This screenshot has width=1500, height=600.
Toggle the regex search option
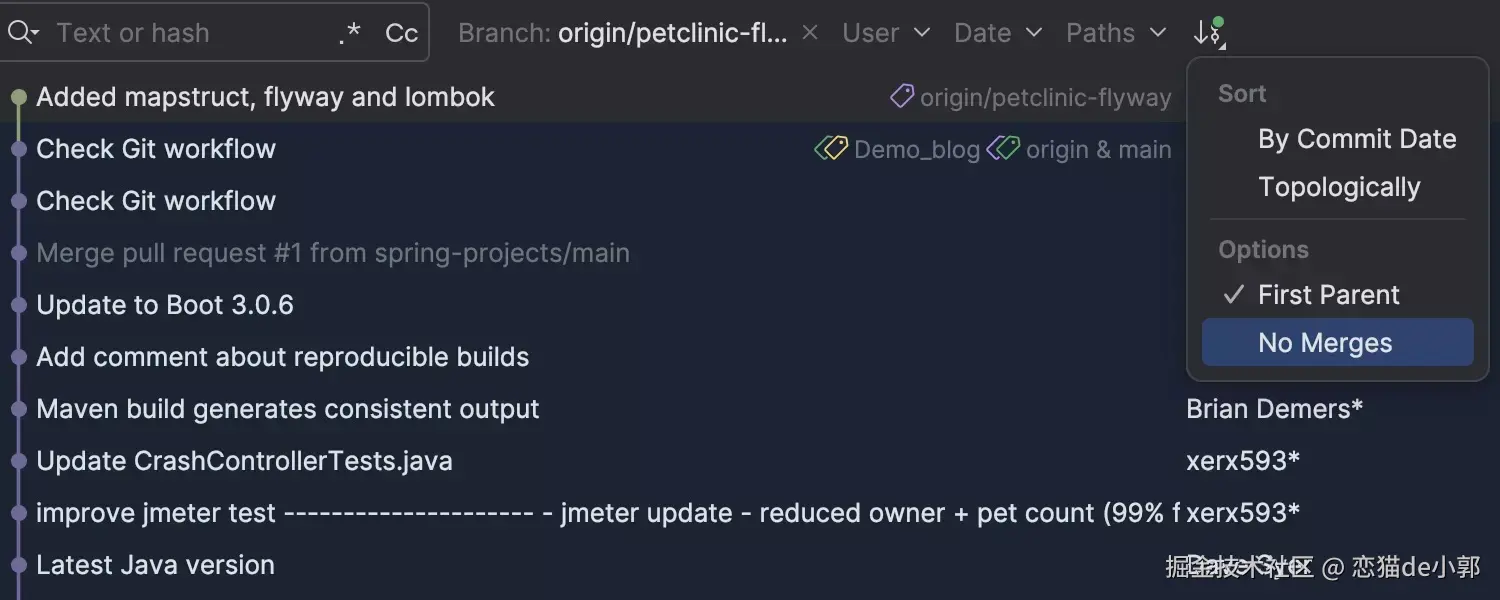(349, 33)
